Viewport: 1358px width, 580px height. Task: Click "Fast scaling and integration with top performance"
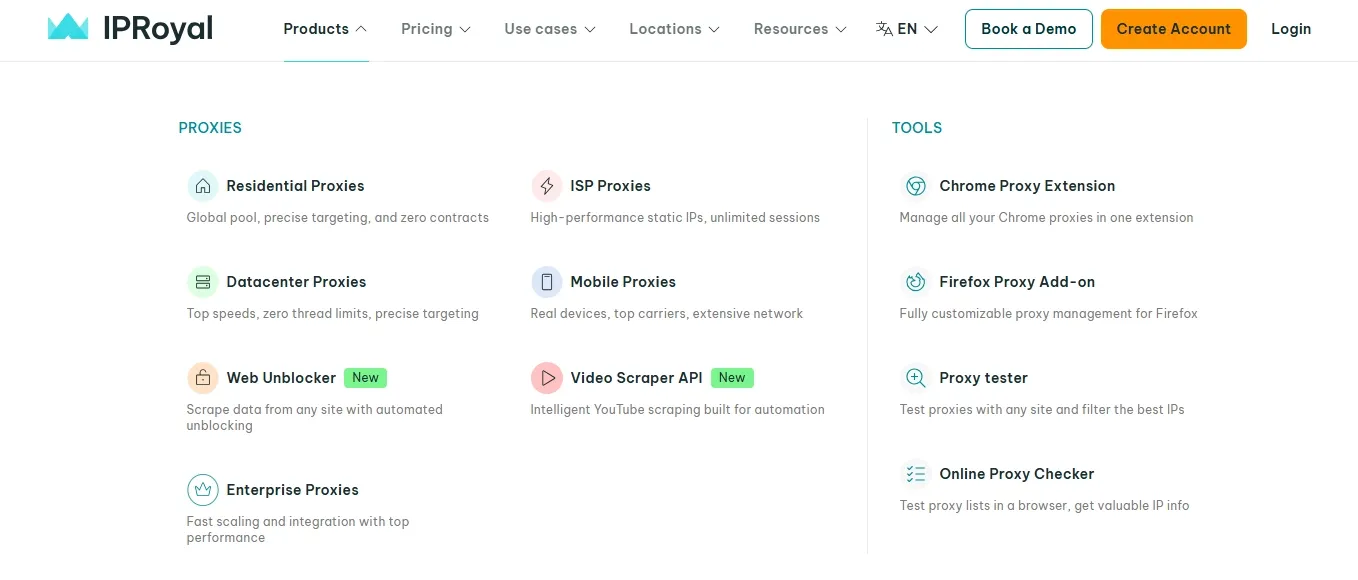[x=298, y=530]
